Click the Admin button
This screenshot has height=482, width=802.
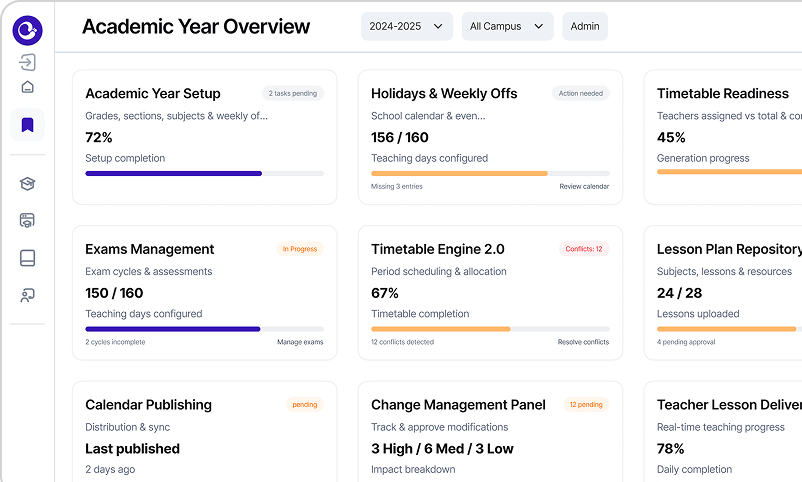coord(585,26)
